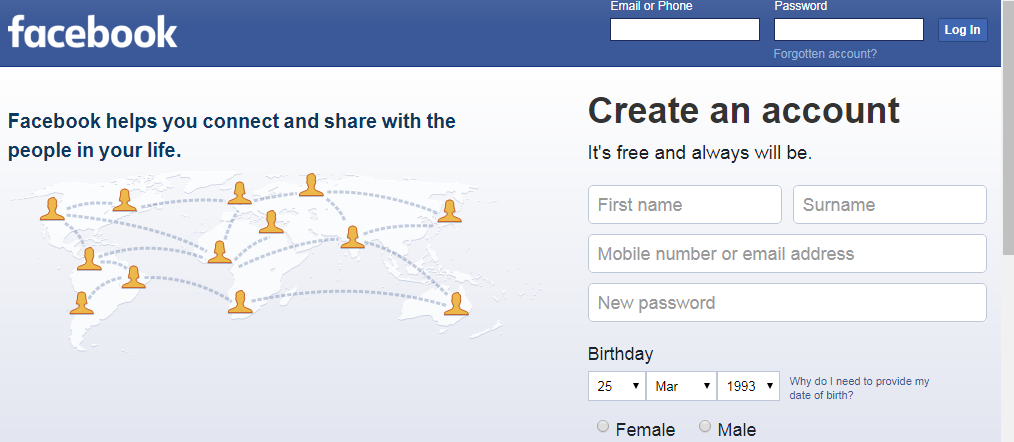Click the 'Birthday' label
The width and height of the screenshot is (1014, 442).
pyautogui.click(x=620, y=354)
